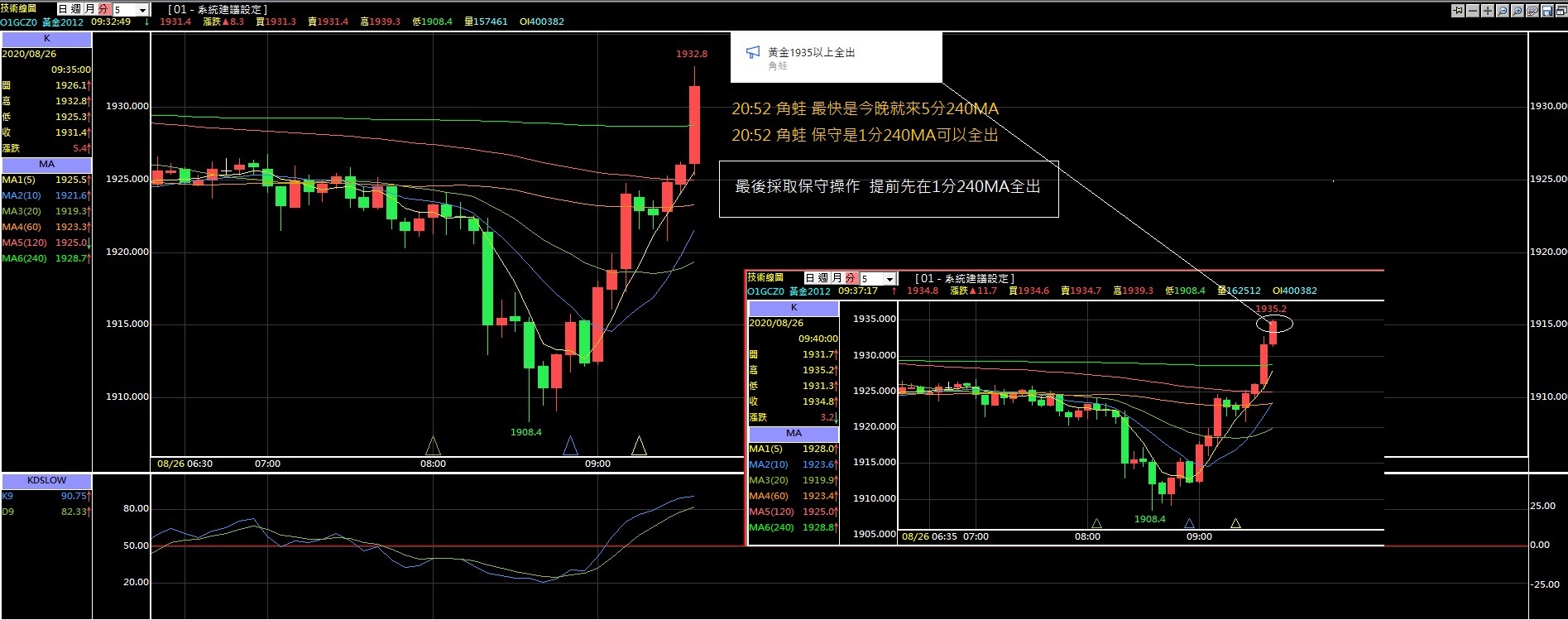
Task: Open the [01 - 系統建議設定] settings label
Action: pyautogui.click(x=218, y=9)
